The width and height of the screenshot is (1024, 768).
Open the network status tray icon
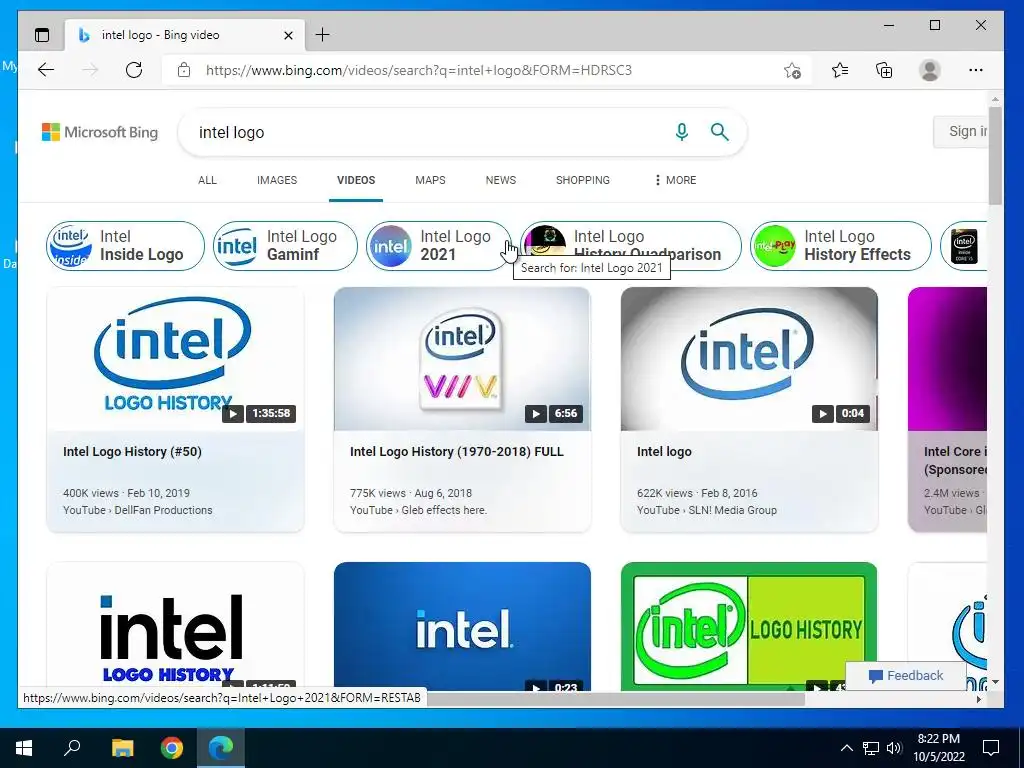[871, 748]
